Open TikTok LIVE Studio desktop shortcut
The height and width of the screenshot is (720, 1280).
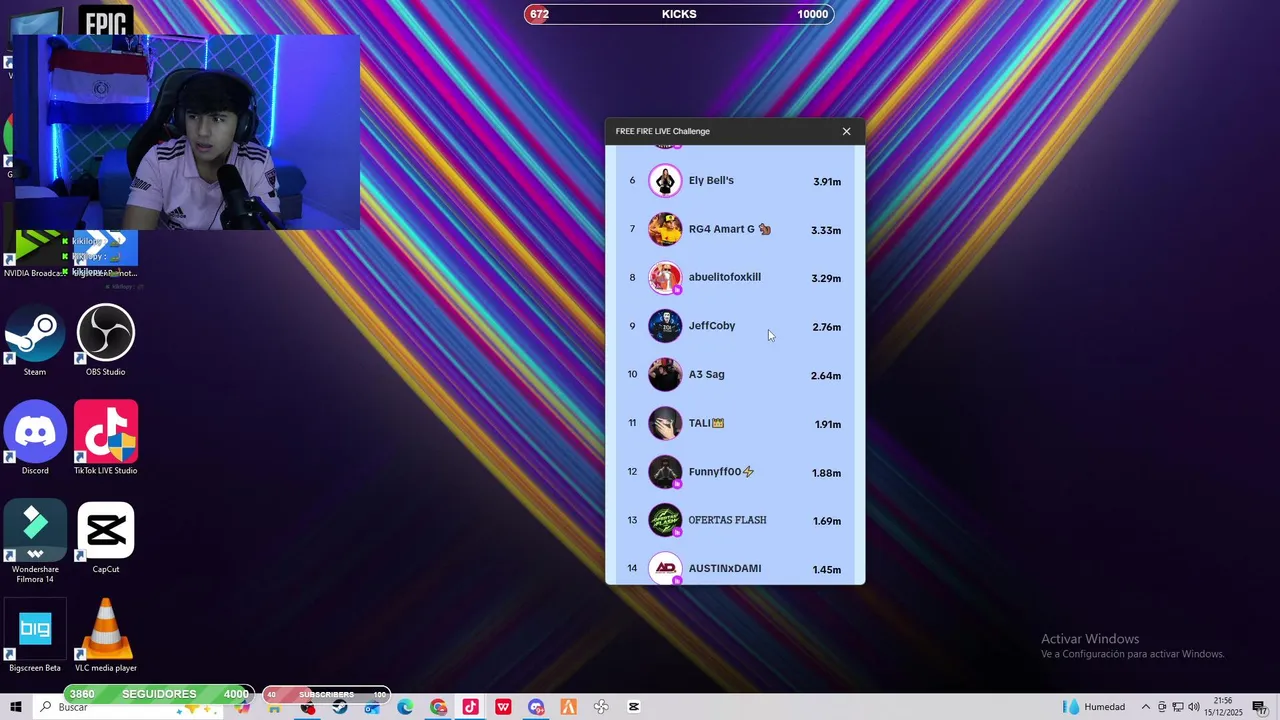tap(106, 438)
